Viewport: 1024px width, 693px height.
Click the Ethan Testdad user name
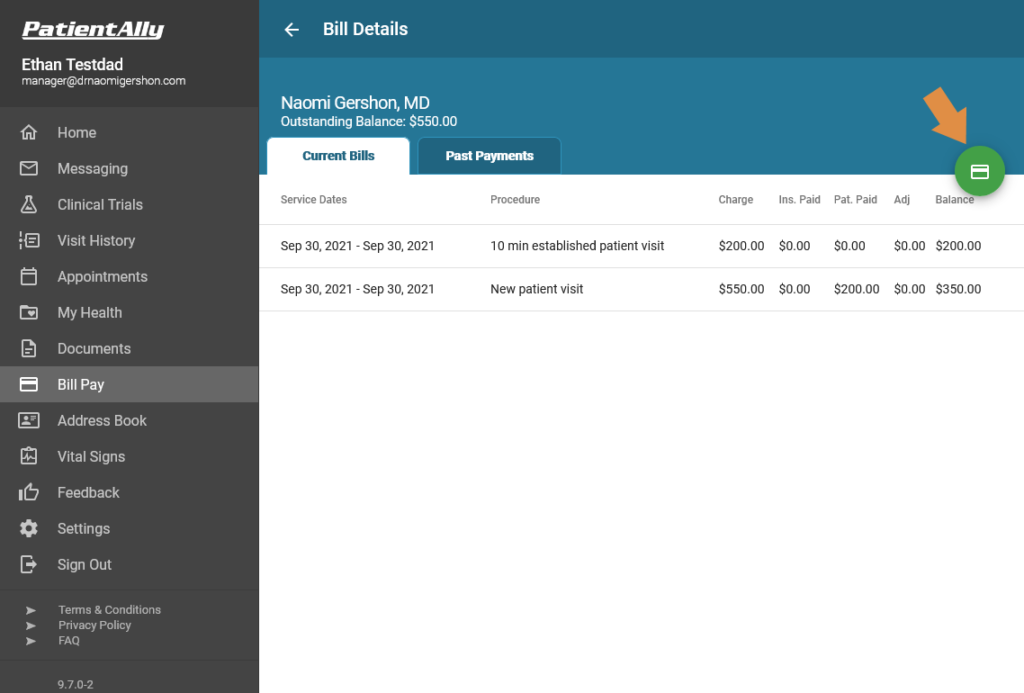click(x=72, y=64)
